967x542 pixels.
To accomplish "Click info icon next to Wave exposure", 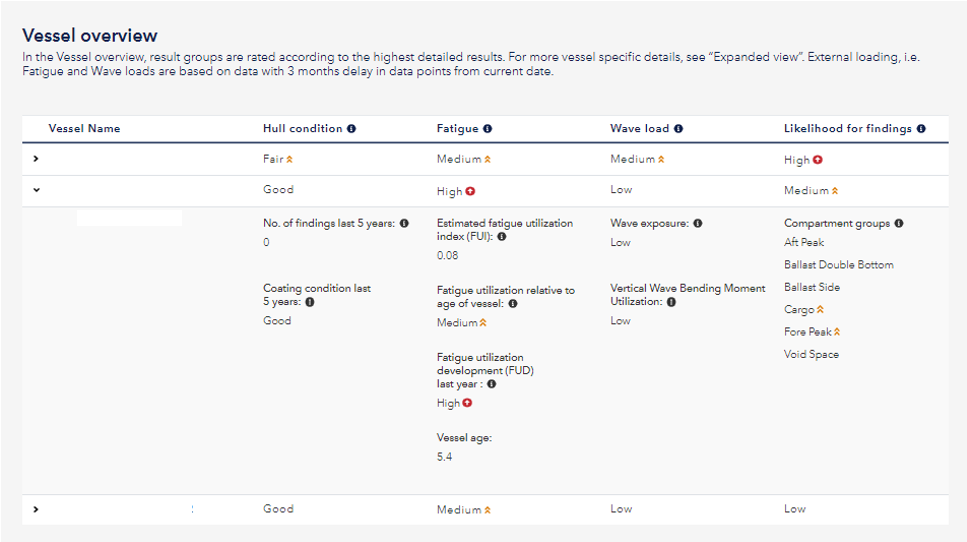I will coord(697,224).
